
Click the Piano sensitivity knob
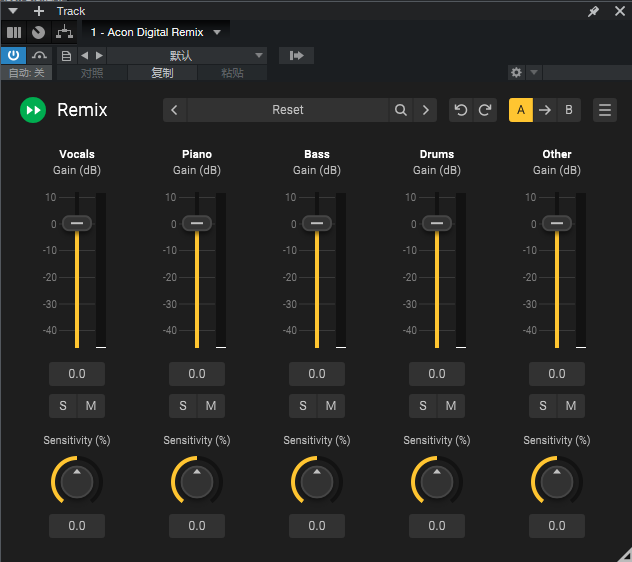point(197,481)
